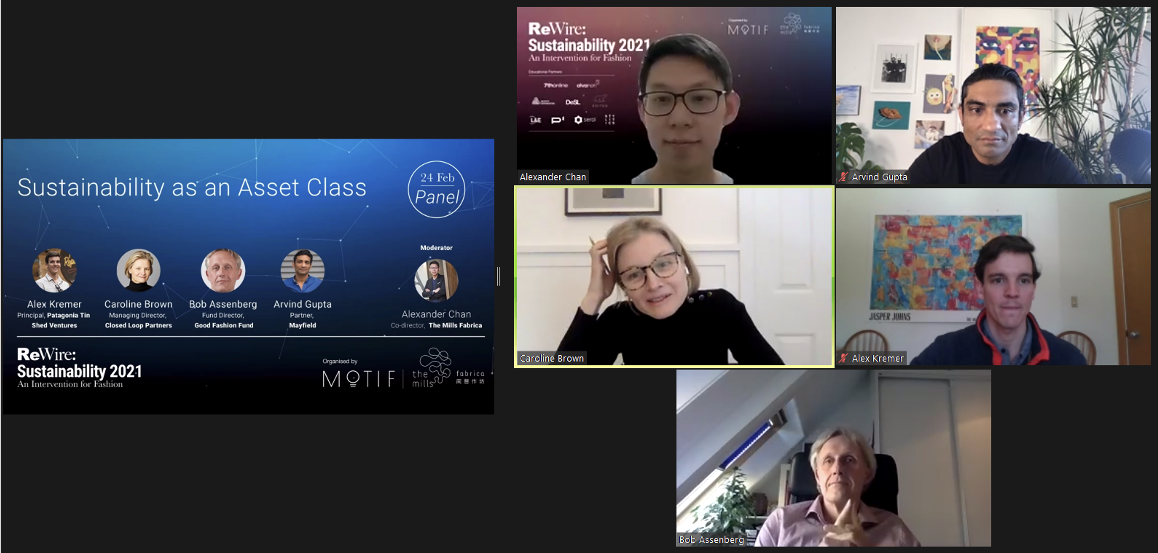Select Alex Kremer's video tile
Viewport: 1158px width, 553px height.
point(993,276)
